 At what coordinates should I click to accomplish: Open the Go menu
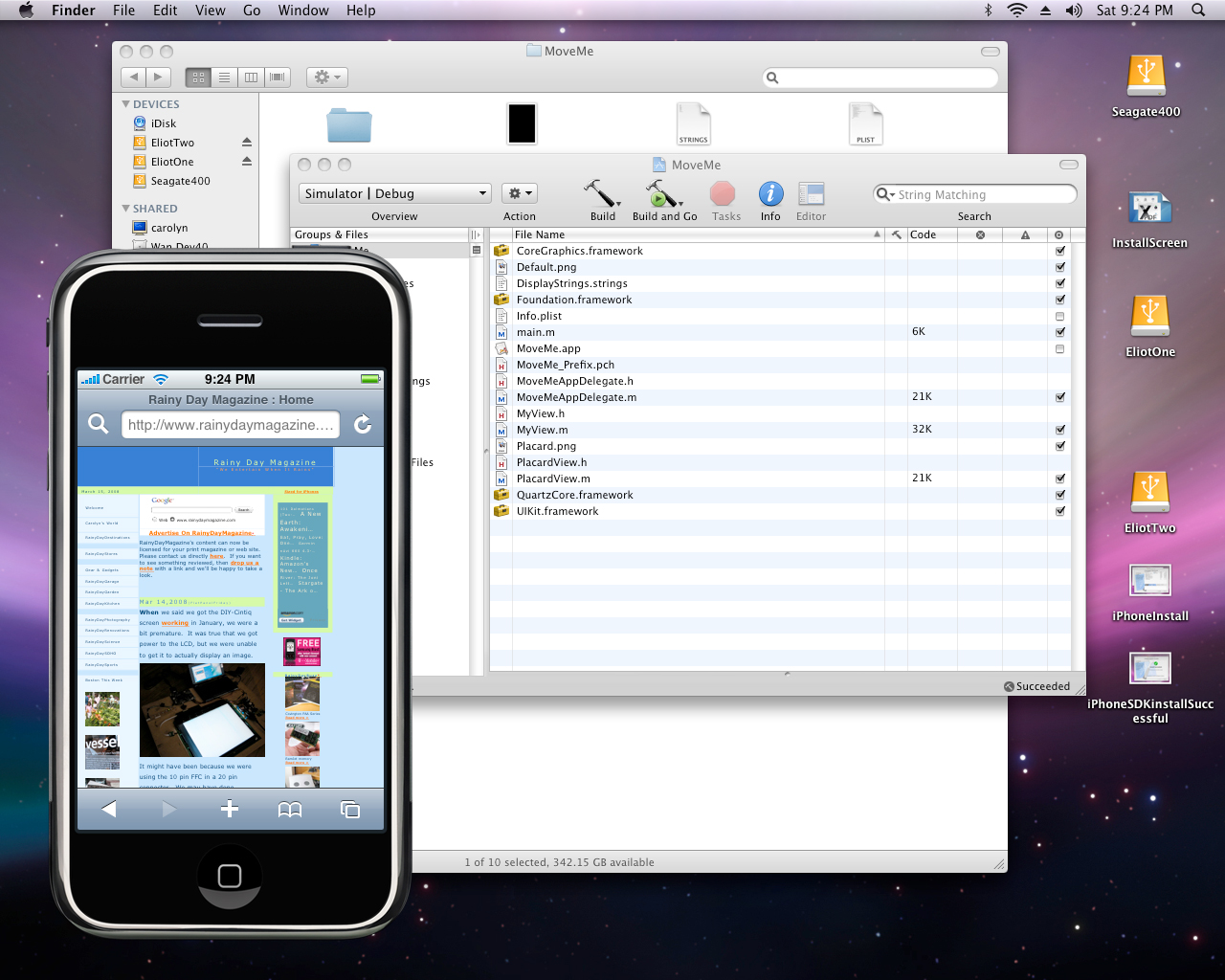252,11
